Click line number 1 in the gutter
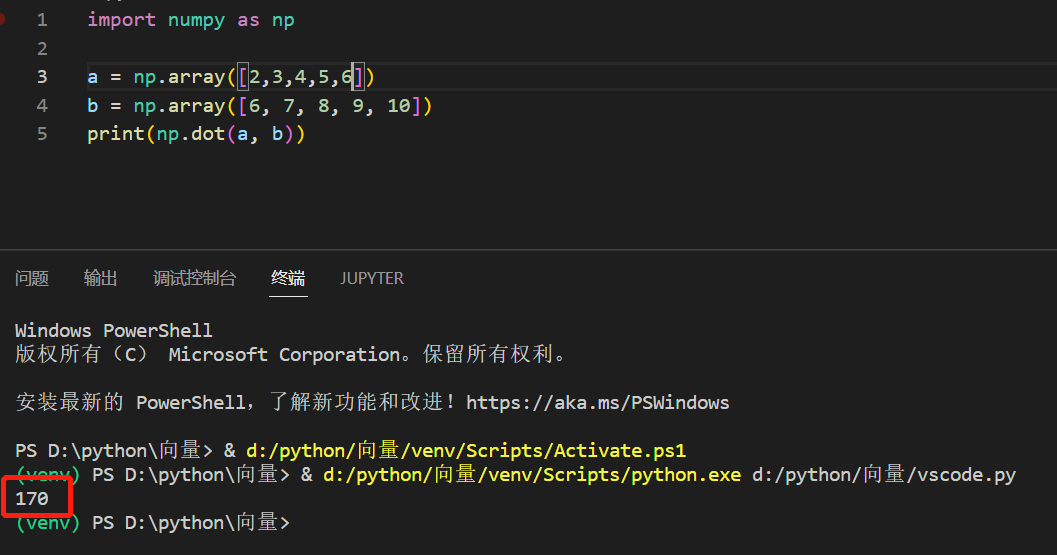This screenshot has height=555, width=1057. pos(42,20)
